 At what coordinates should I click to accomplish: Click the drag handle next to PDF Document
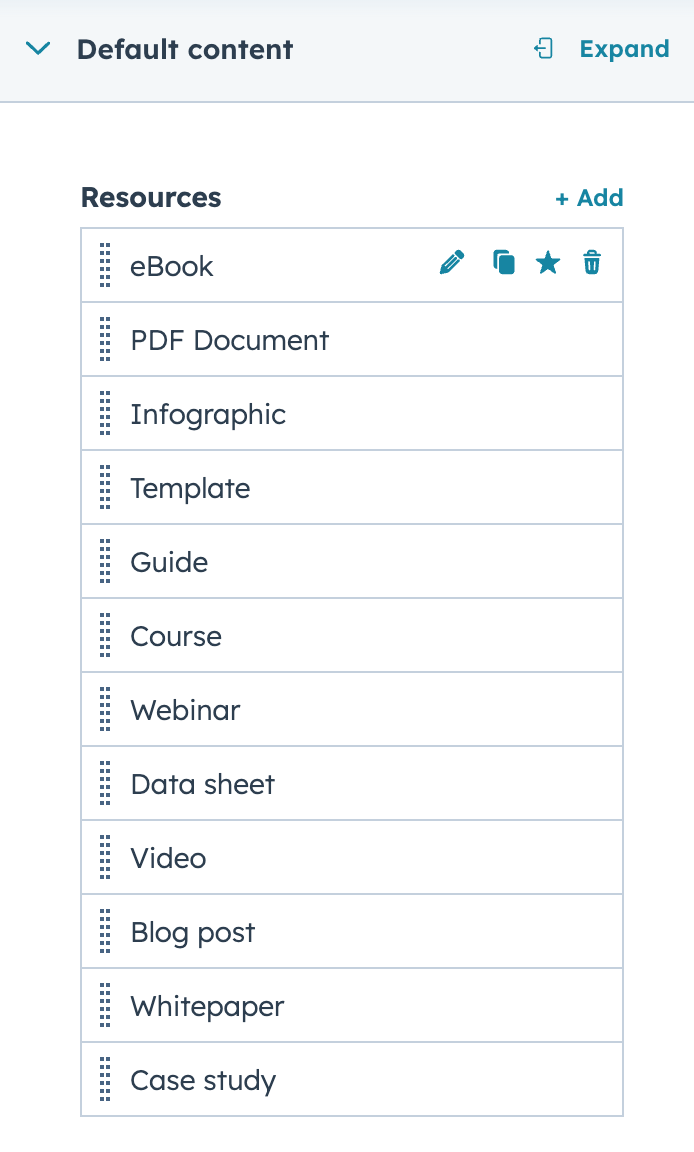point(104,339)
